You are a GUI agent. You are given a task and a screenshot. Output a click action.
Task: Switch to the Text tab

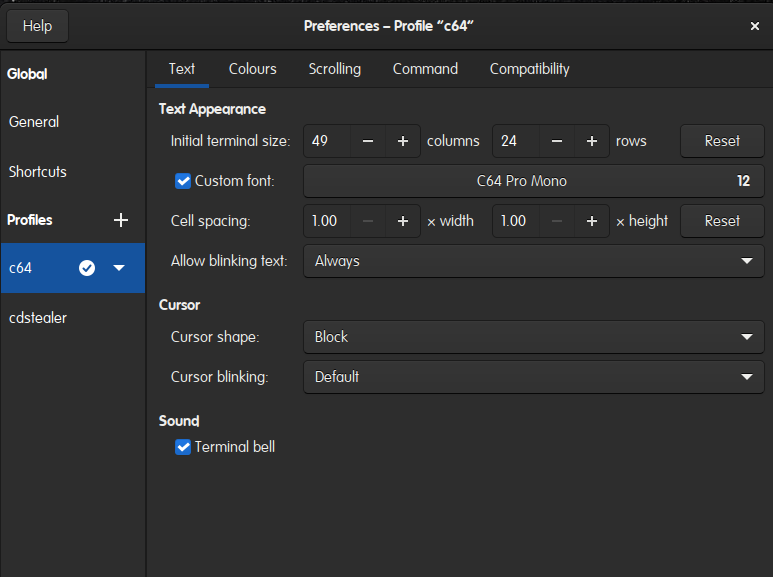click(x=182, y=69)
